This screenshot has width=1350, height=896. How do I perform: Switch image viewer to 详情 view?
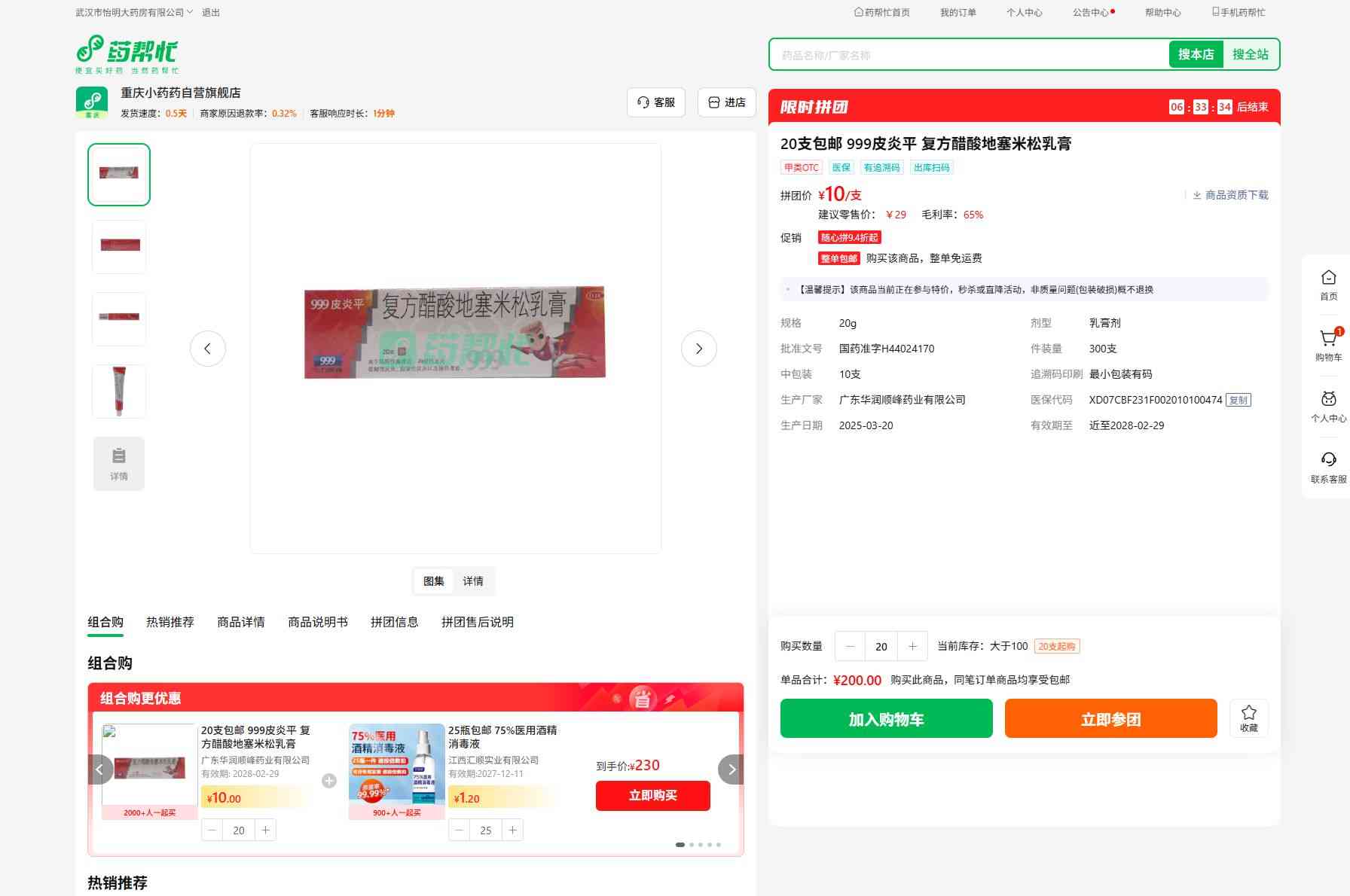pos(473,581)
